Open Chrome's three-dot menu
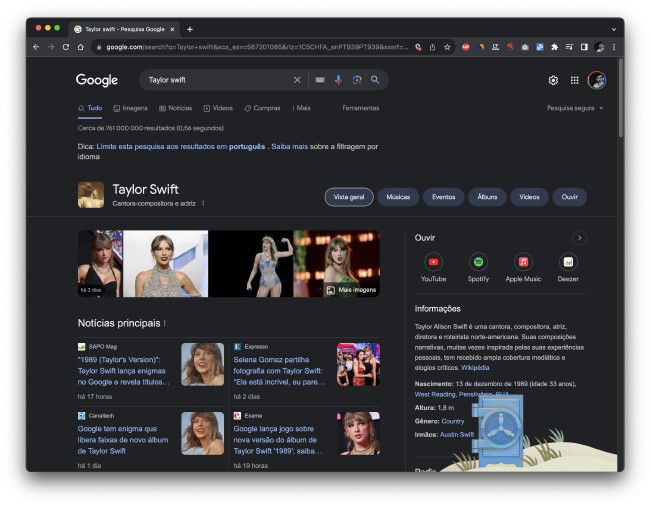Screen dimensions: 650x506 point(614,47)
